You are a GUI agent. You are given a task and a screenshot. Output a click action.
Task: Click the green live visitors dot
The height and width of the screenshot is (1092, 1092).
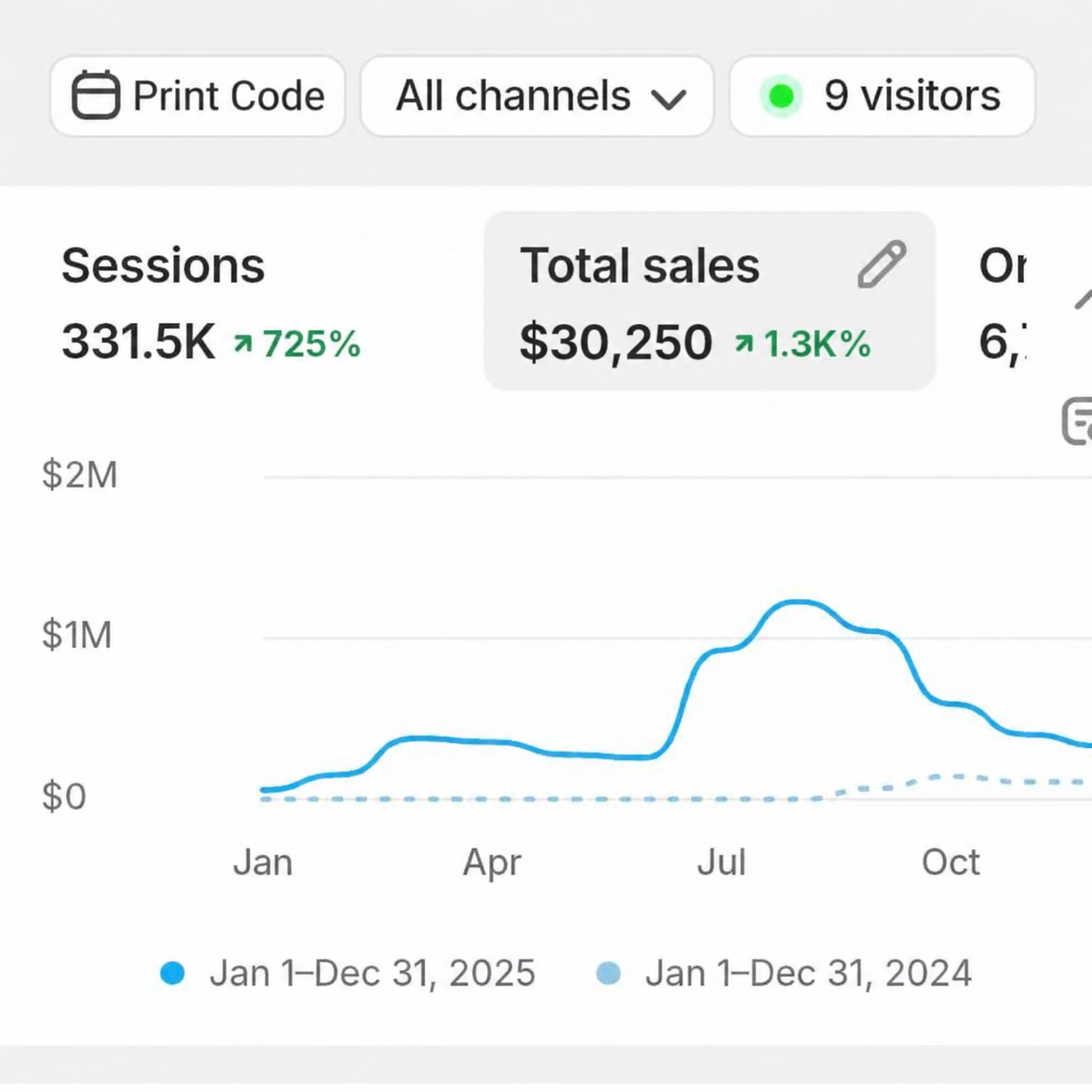pos(781,96)
